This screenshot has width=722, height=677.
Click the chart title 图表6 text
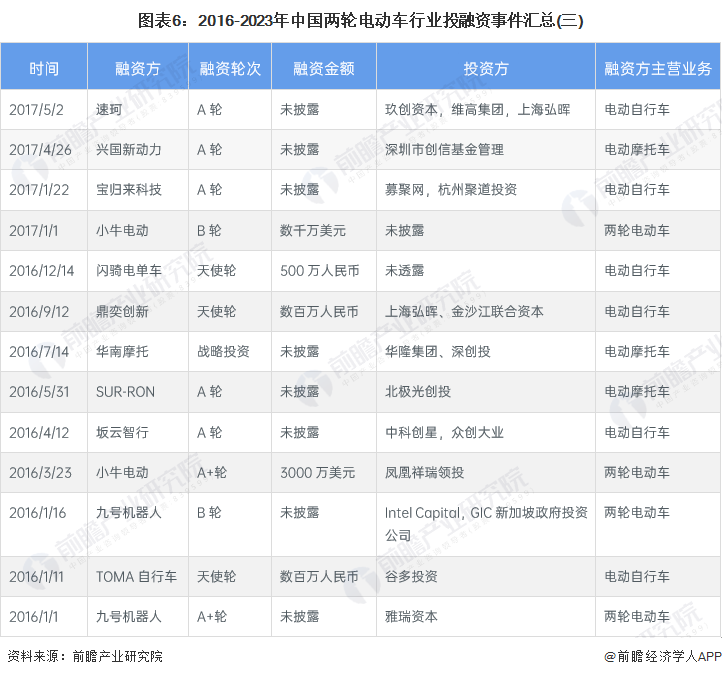(360, 20)
